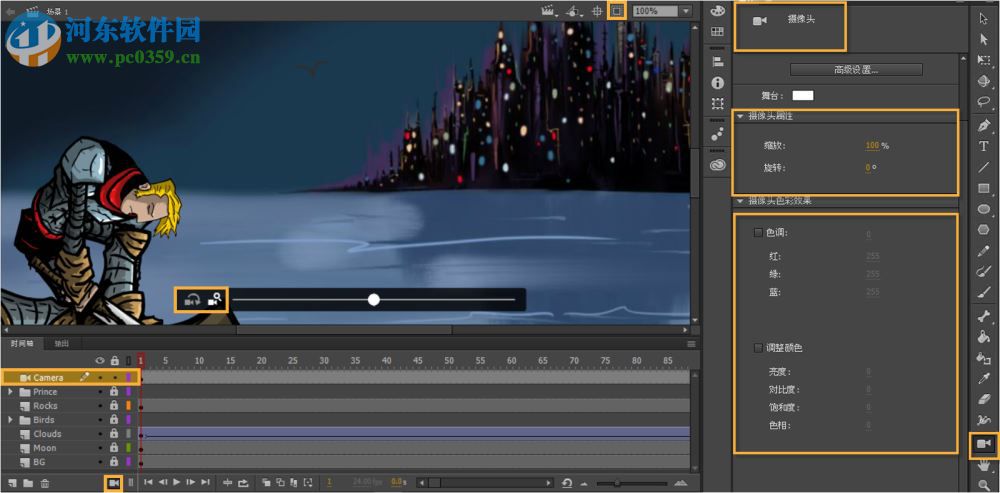Open the timeline panel options menu
The height and width of the screenshot is (493, 1000).
tap(691, 344)
